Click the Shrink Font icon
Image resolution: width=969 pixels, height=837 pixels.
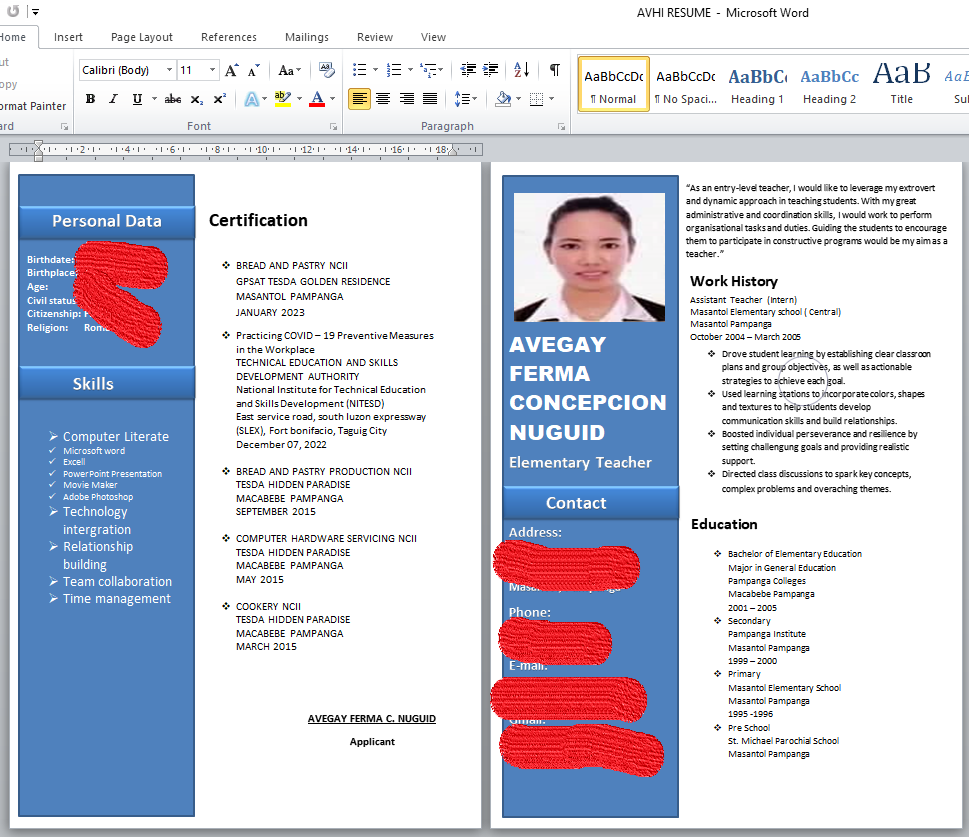point(253,70)
